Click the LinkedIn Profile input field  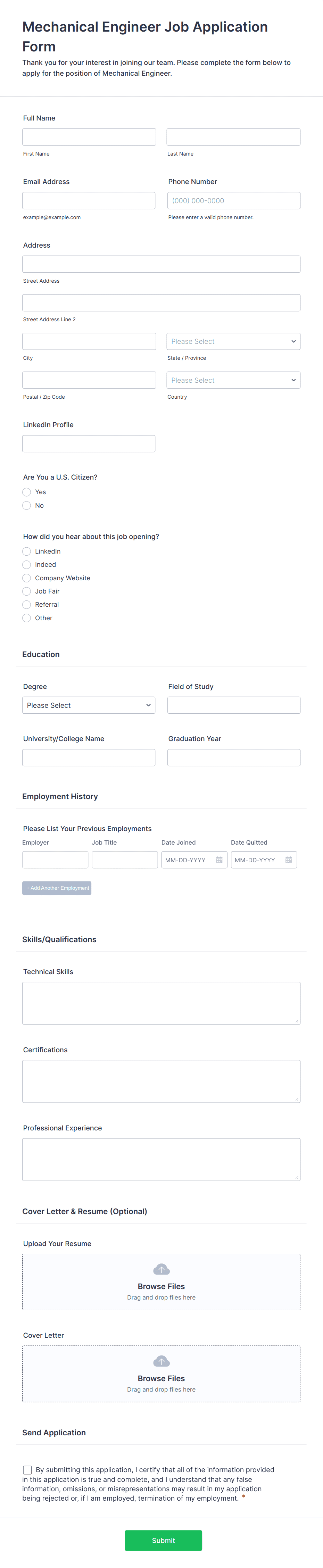tap(89, 443)
